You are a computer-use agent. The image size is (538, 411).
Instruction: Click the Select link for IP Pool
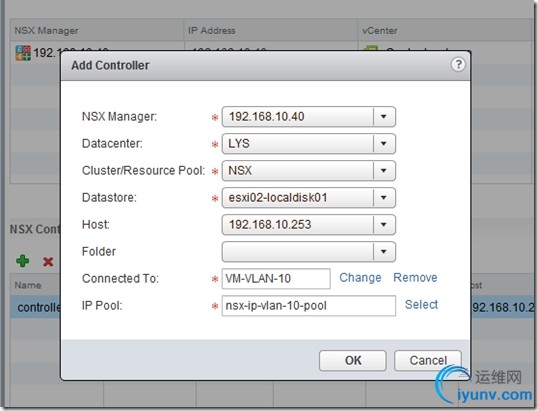421,305
